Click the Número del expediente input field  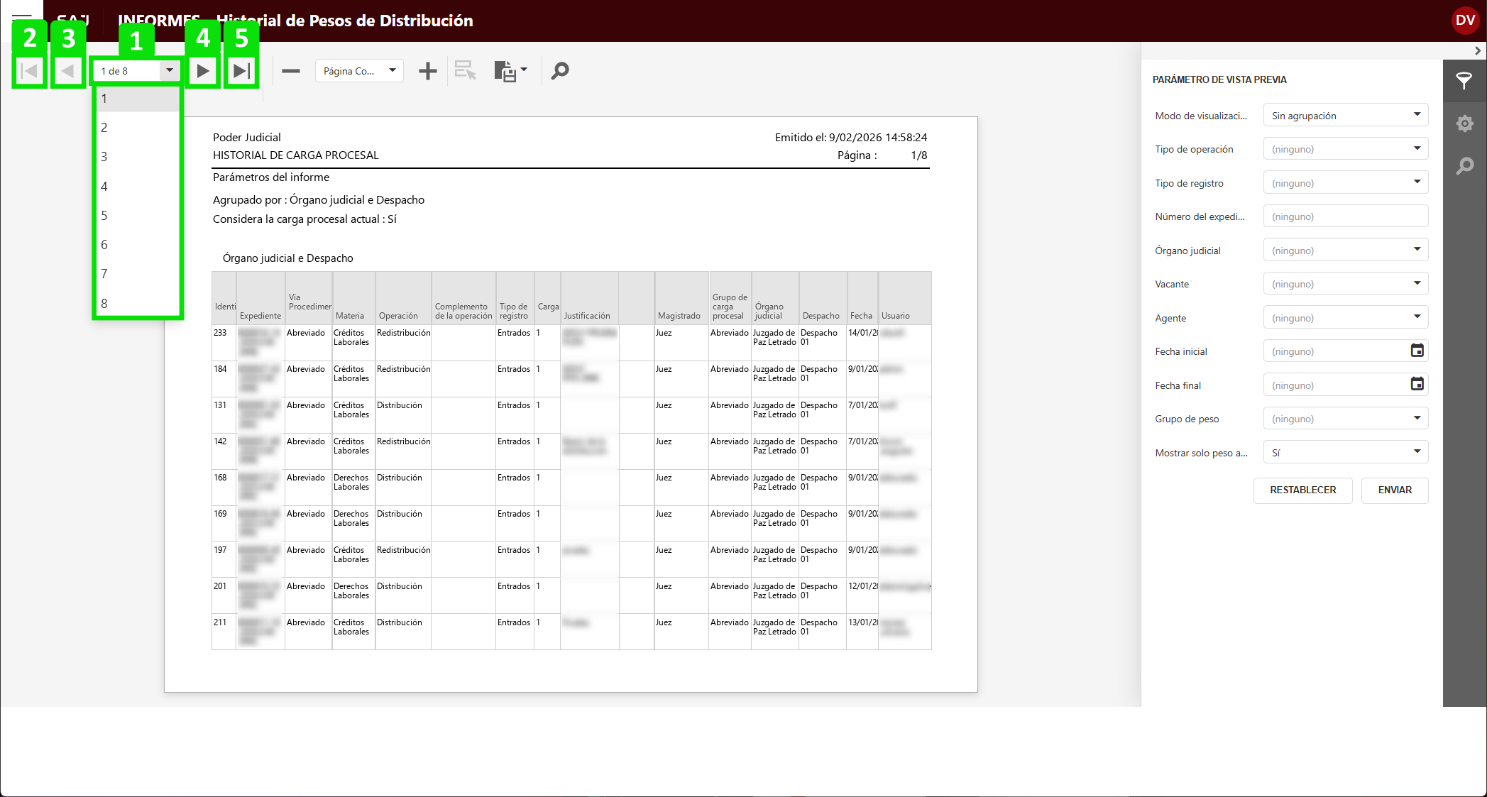(x=1345, y=216)
